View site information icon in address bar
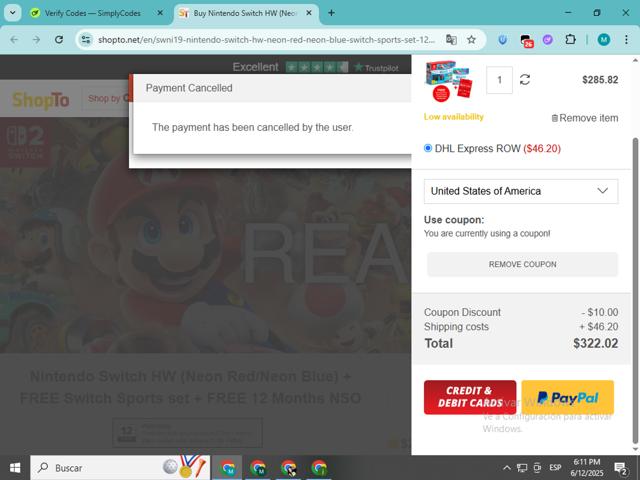The image size is (640, 480). tap(86, 40)
